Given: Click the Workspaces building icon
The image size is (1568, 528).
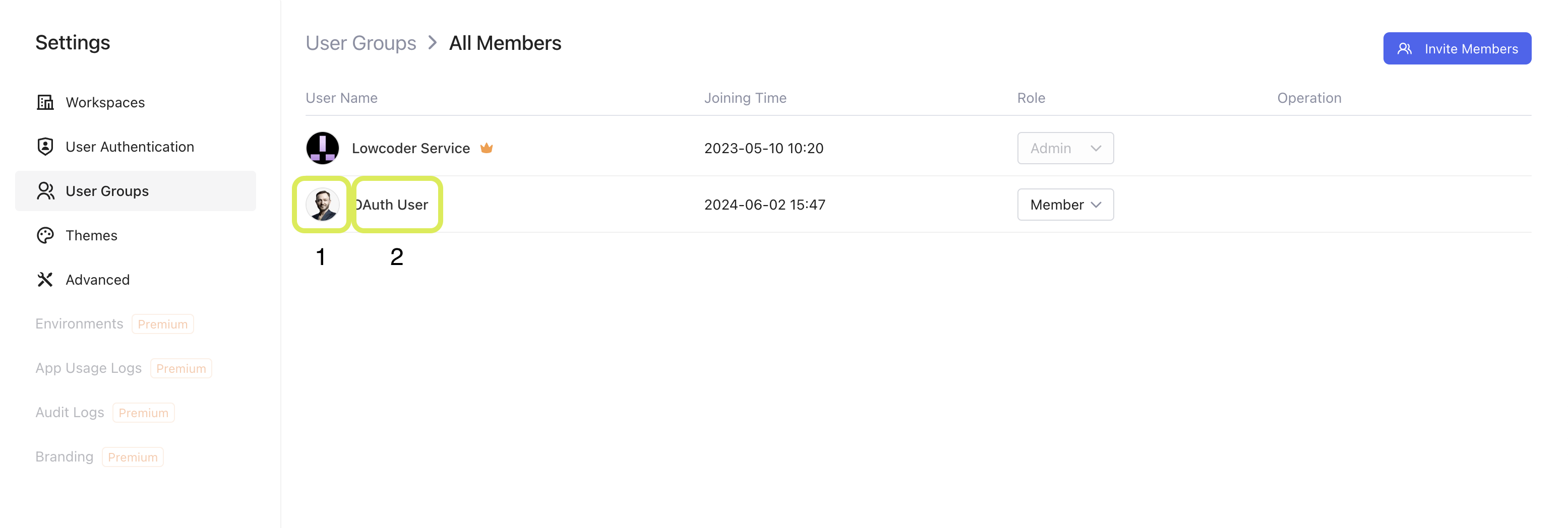Looking at the screenshot, I should (45, 102).
